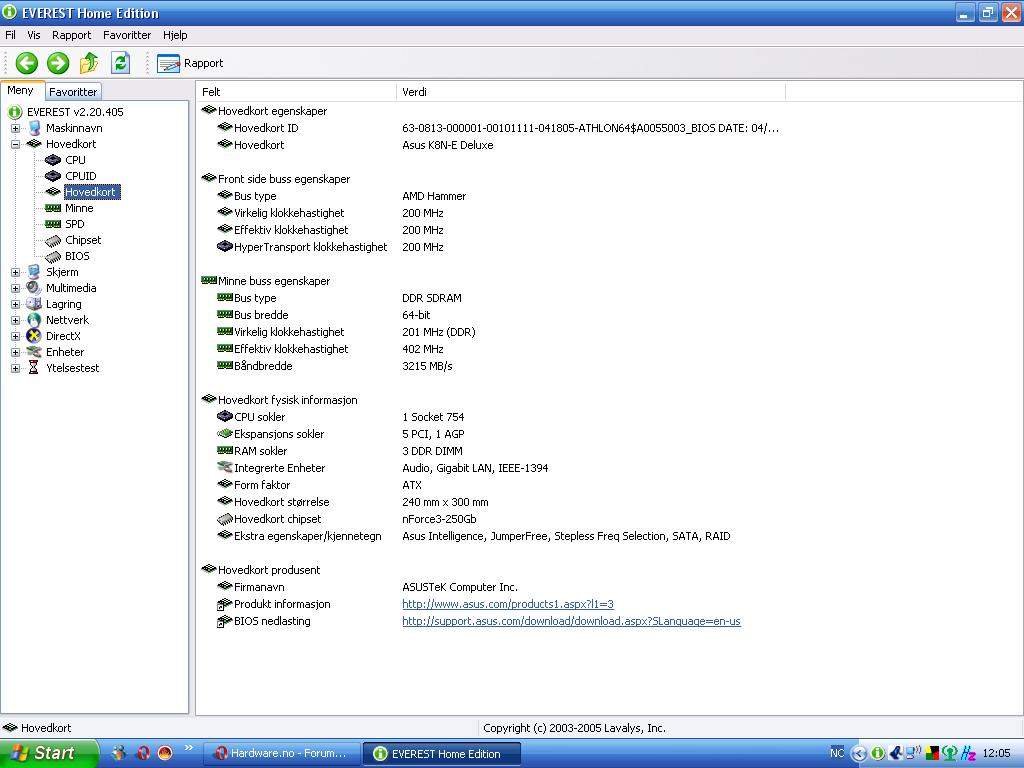Open the Windows Start menu
This screenshot has width=1024, height=768.
(x=48, y=753)
